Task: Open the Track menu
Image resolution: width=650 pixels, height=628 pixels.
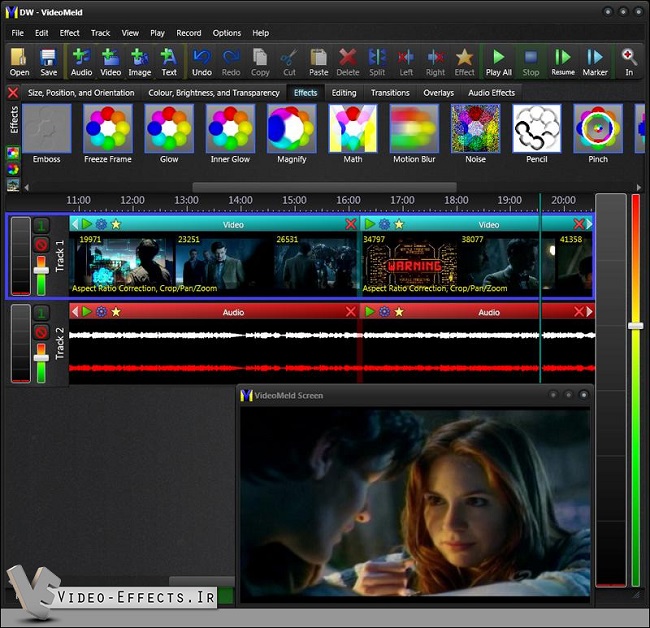Action: 100,33
